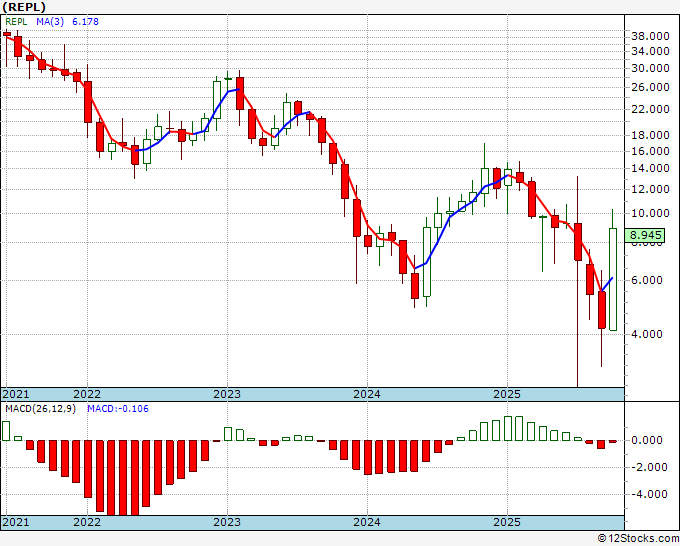Click the latest tall green candlestick
Viewport: 680px width, 546px height.
pos(613,280)
